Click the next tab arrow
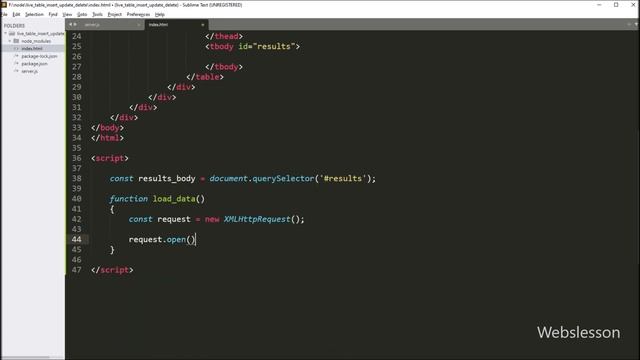The width and height of the screenshot is (640, 360). pos(76,24)
